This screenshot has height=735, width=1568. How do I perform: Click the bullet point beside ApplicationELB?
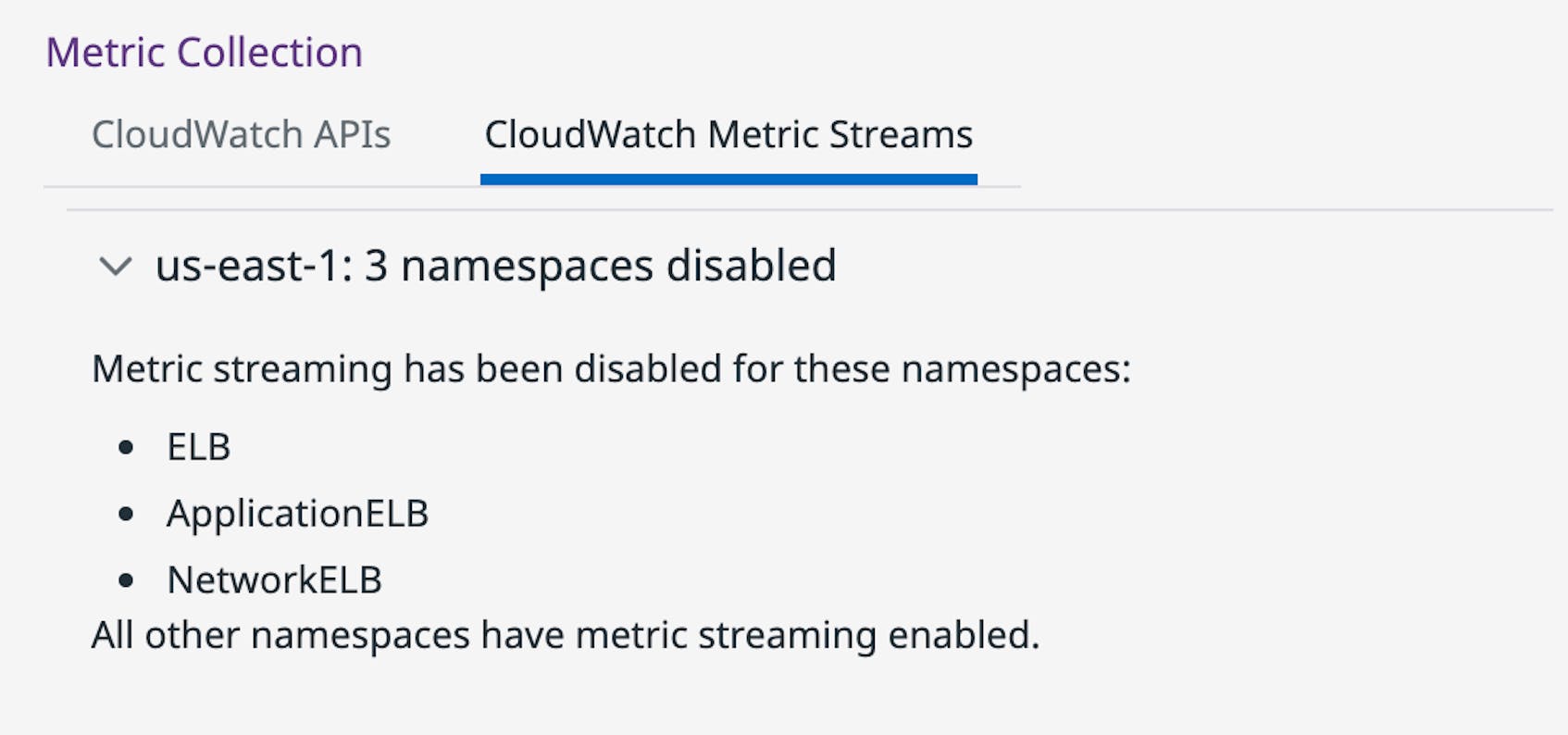pos(126,514)
